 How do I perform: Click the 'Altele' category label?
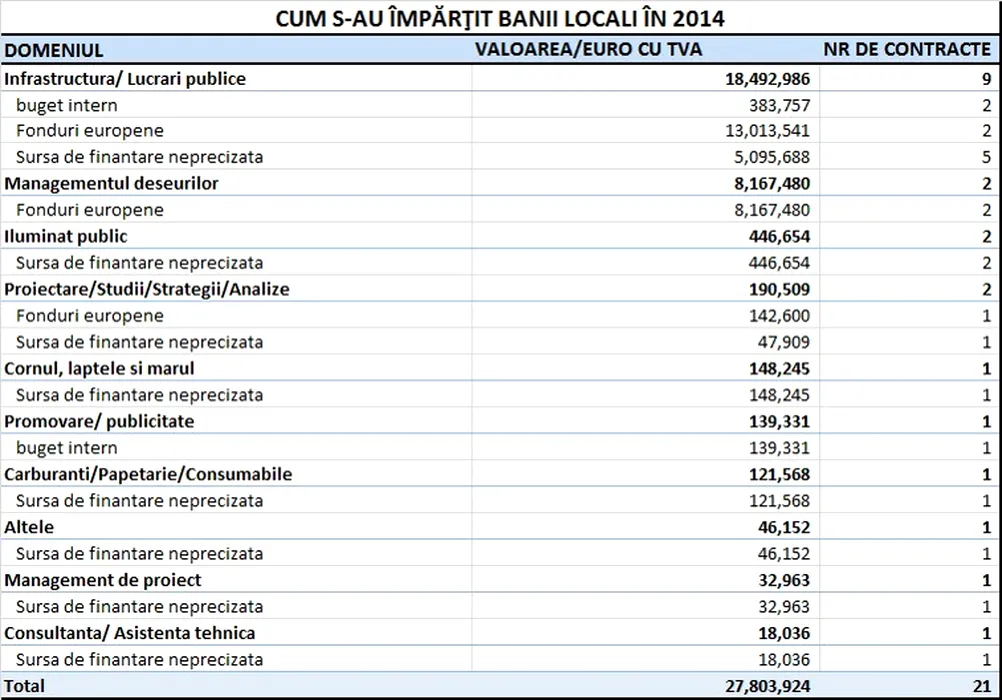click(29, 527)
